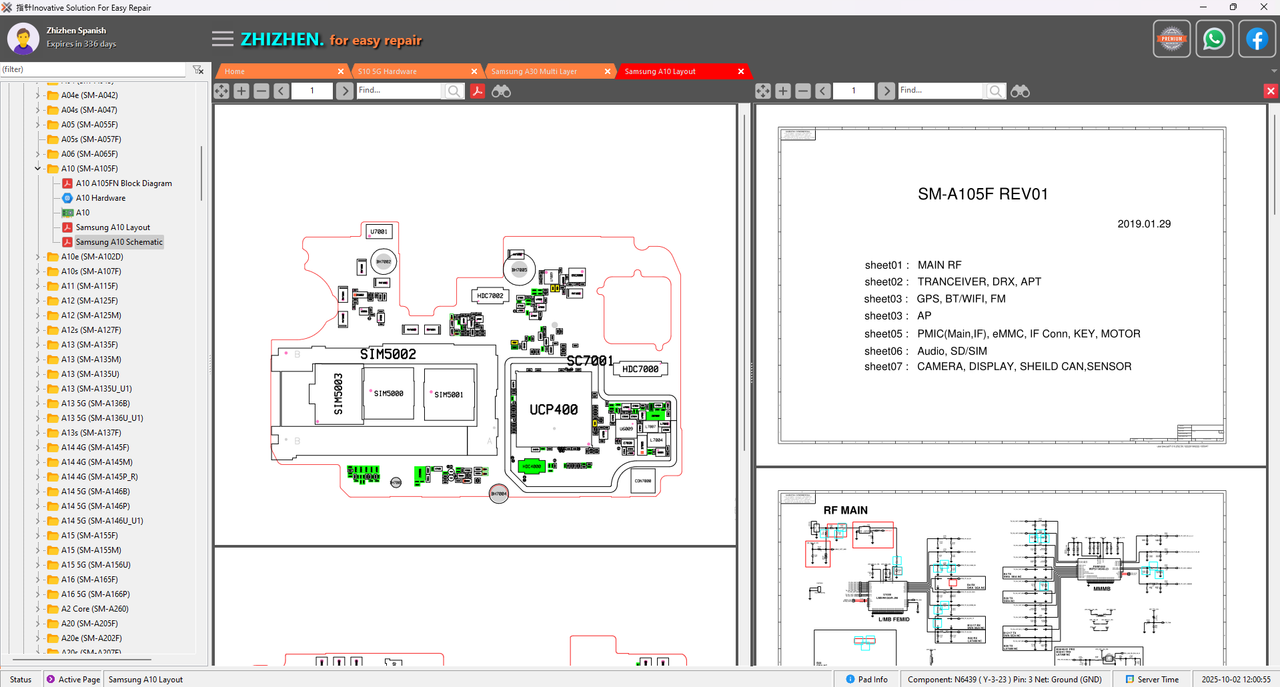Collapse the A10 (SM-A105F) folder
This screenshot has width=1280, height=687.
(38, 169)
